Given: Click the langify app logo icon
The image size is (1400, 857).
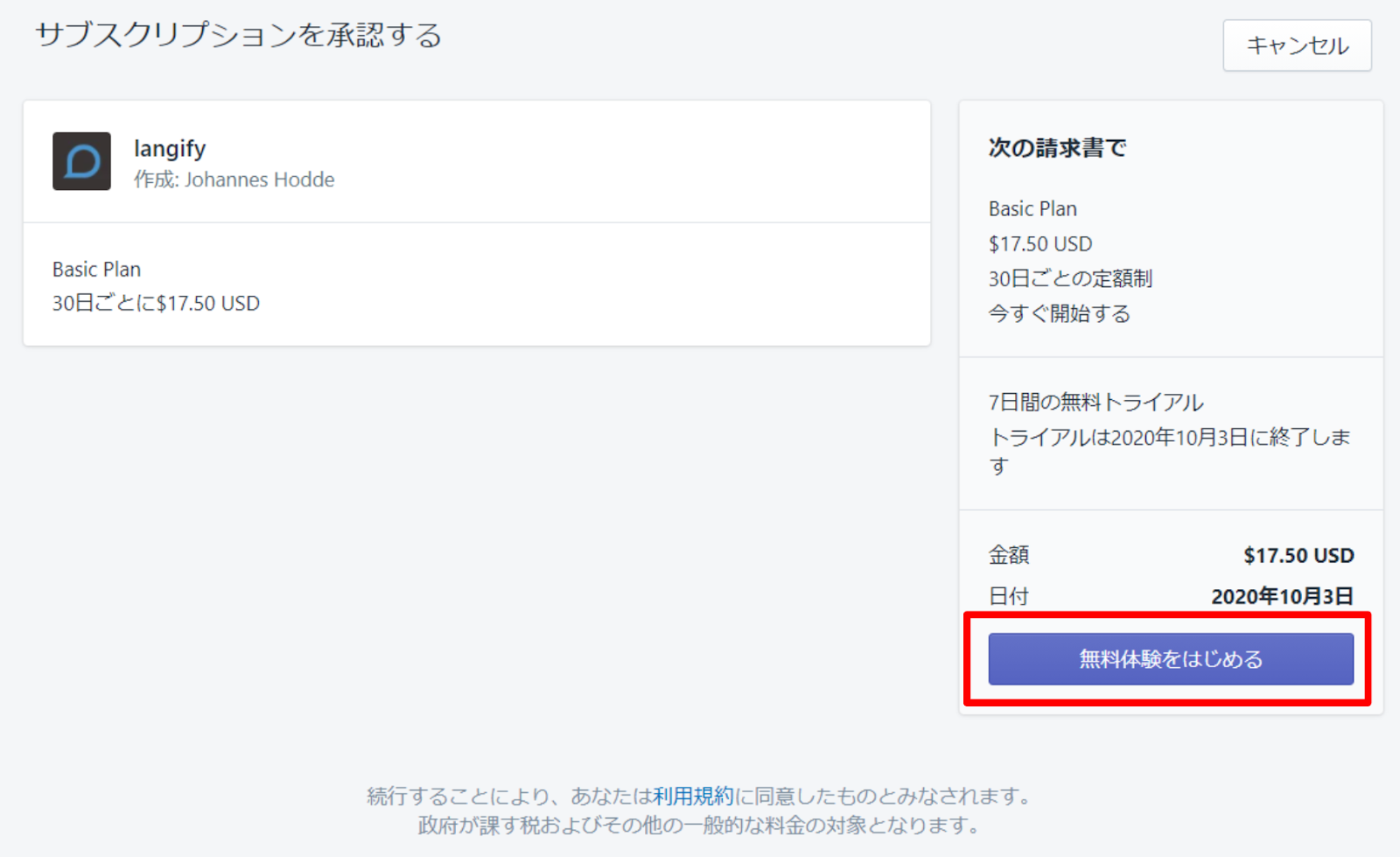Looking at the screenshot, I should tap(81, 161).
